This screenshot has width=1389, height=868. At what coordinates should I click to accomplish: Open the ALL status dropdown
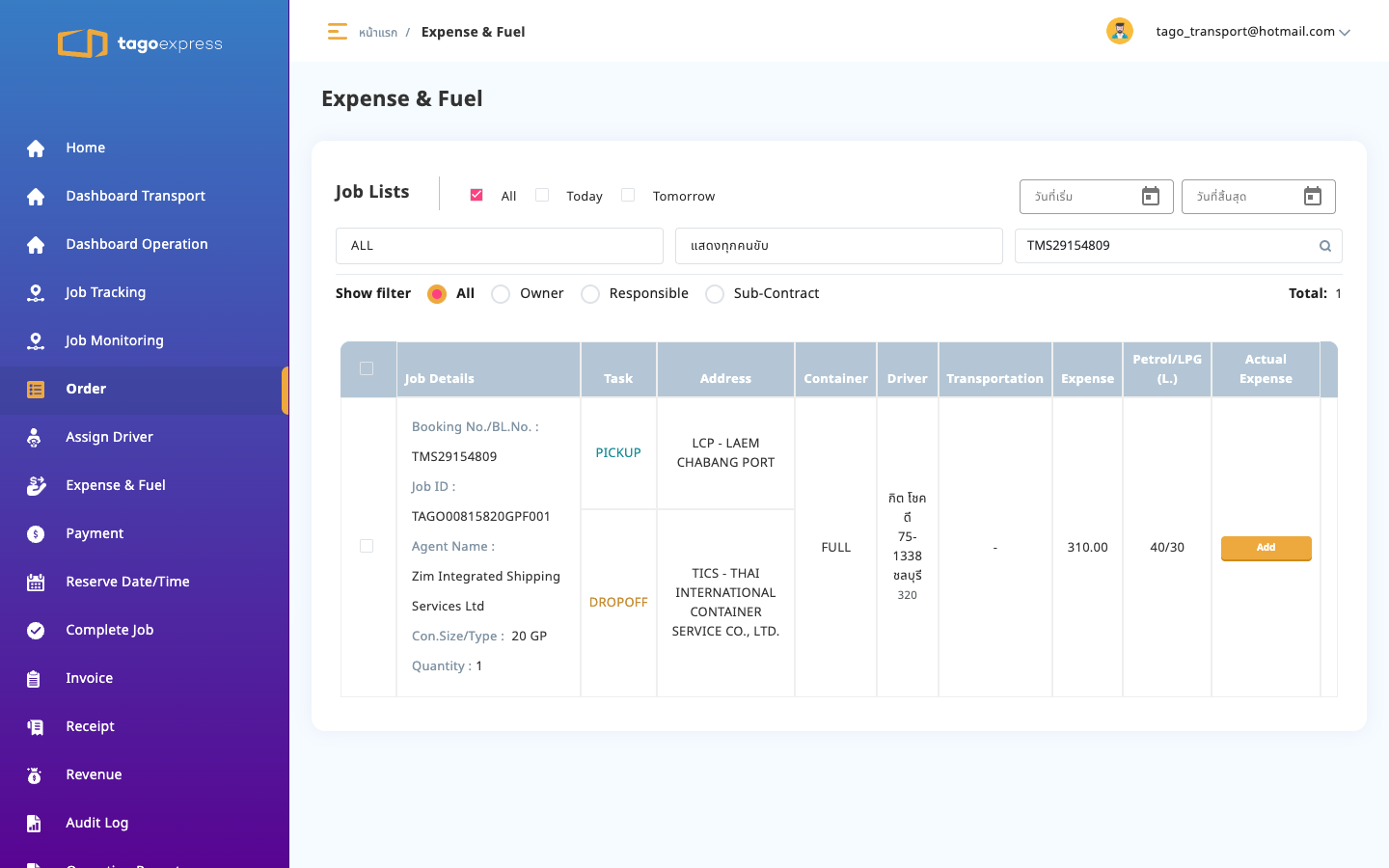[500, 246]
